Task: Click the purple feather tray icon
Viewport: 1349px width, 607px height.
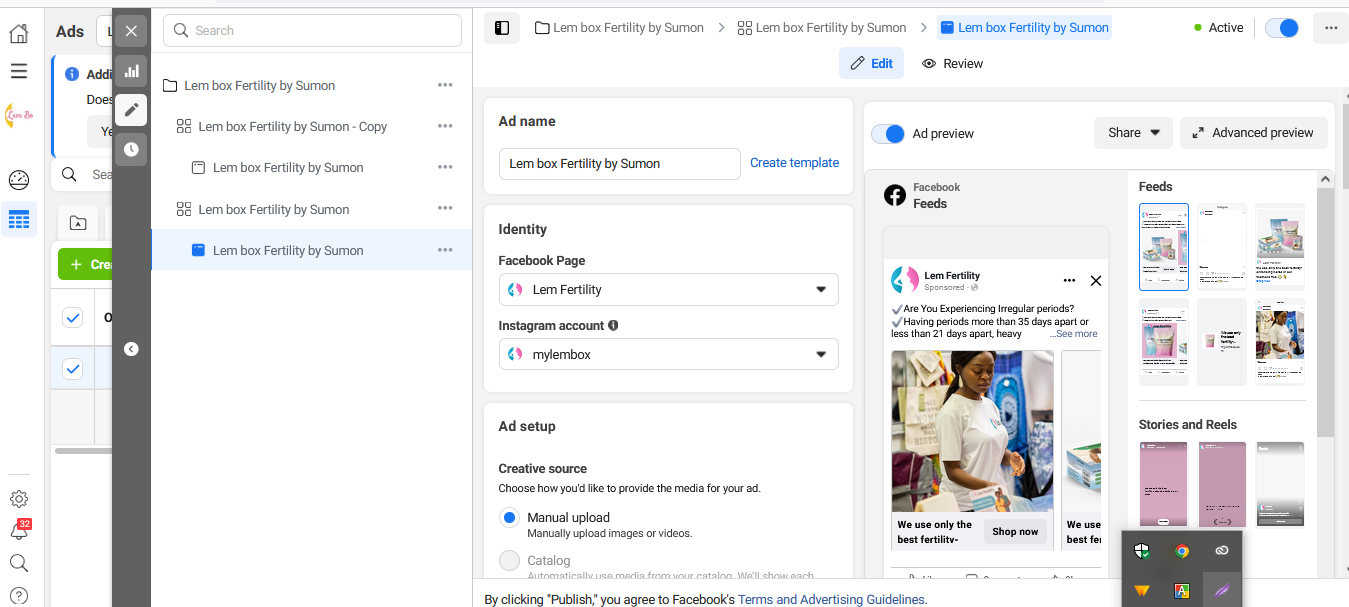Action: 1222,590
